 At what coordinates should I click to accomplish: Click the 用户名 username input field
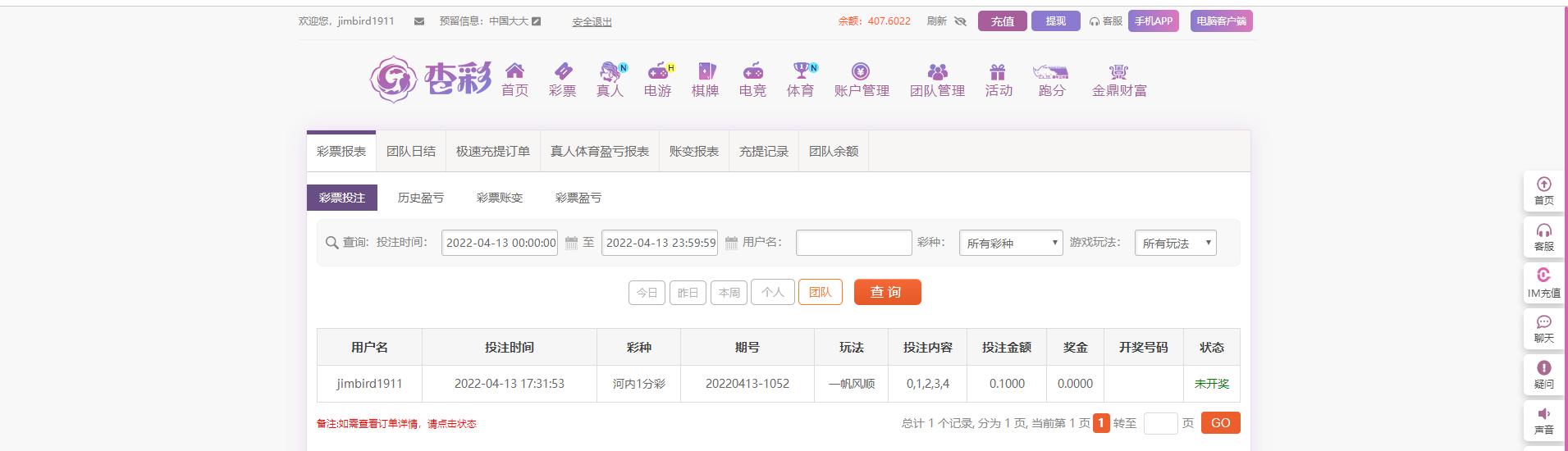pos(854,243)
